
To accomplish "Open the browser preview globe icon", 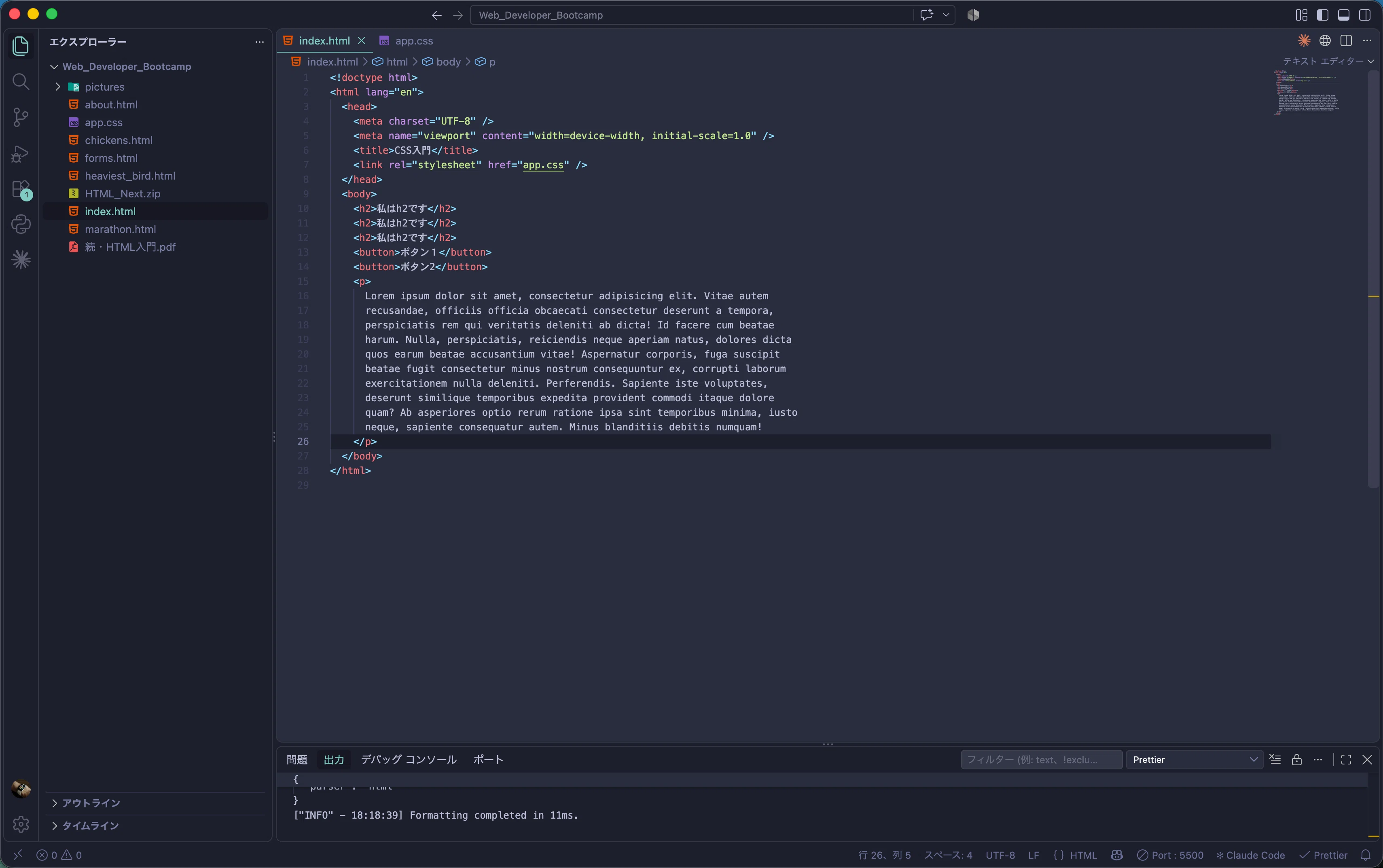I will point(1325,40).
